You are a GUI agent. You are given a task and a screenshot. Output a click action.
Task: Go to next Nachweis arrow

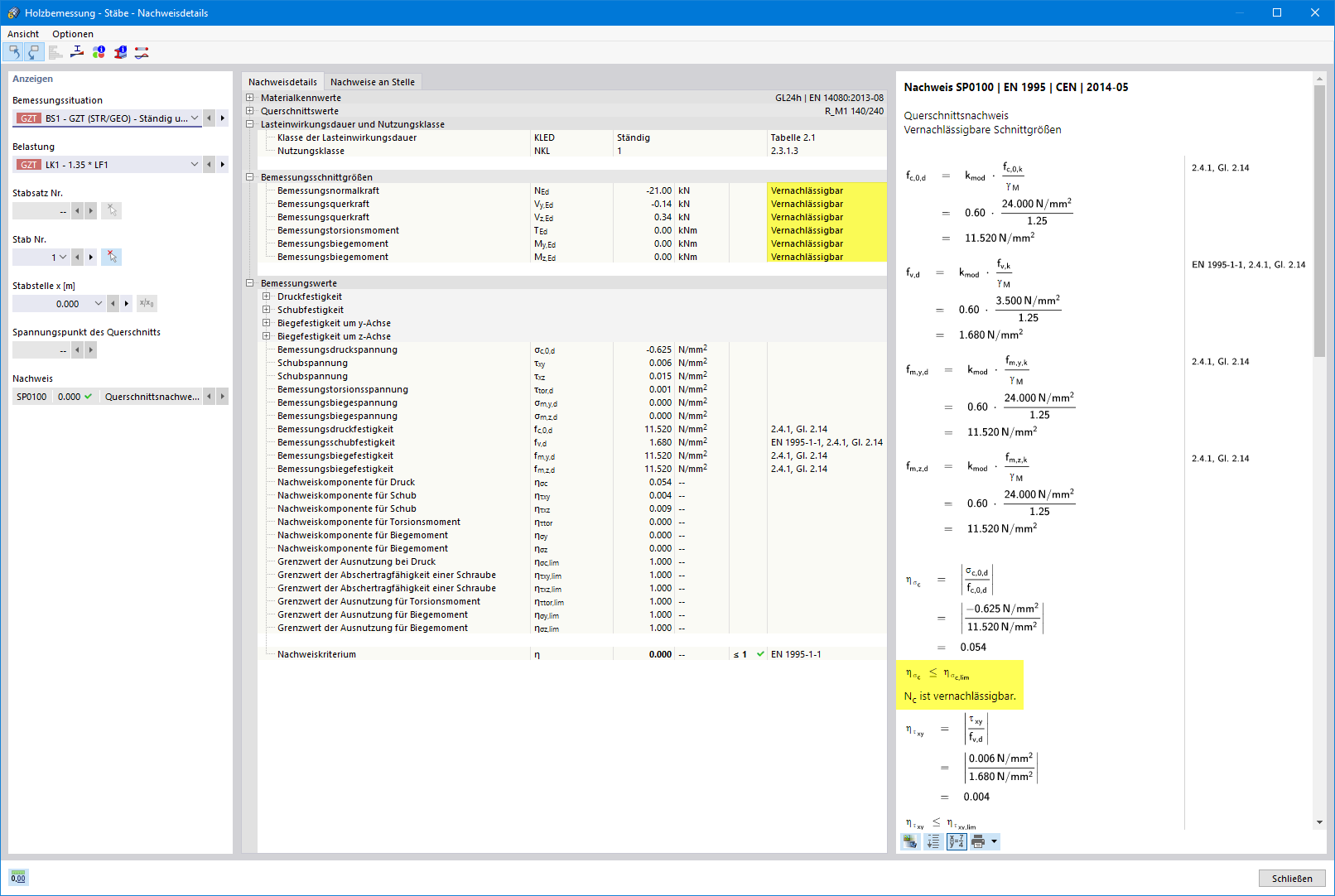222,397
